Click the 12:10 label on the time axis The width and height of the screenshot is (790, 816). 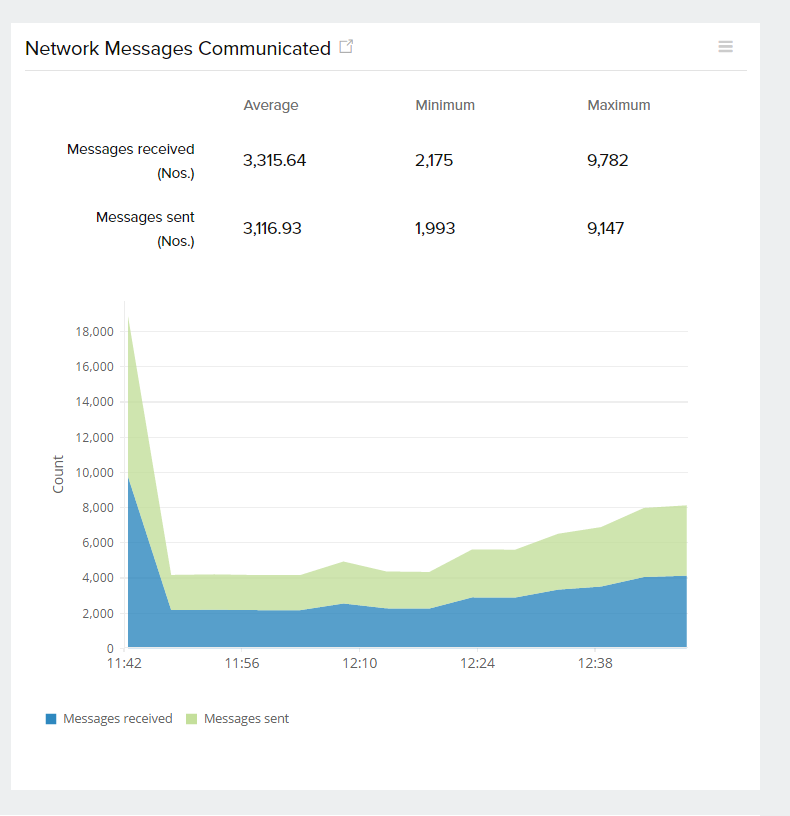[x=359, y=663]
